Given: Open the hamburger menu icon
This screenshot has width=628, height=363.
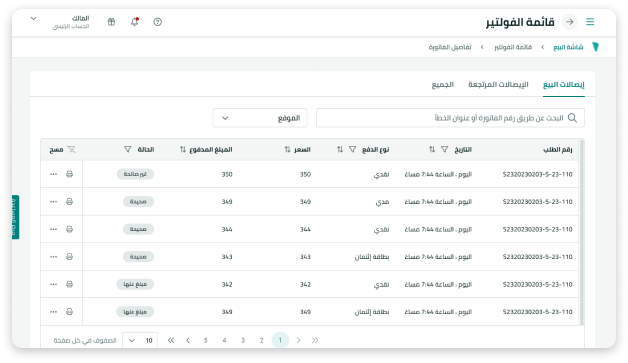Looking at the screenshot, I should [x=590, y=22].
